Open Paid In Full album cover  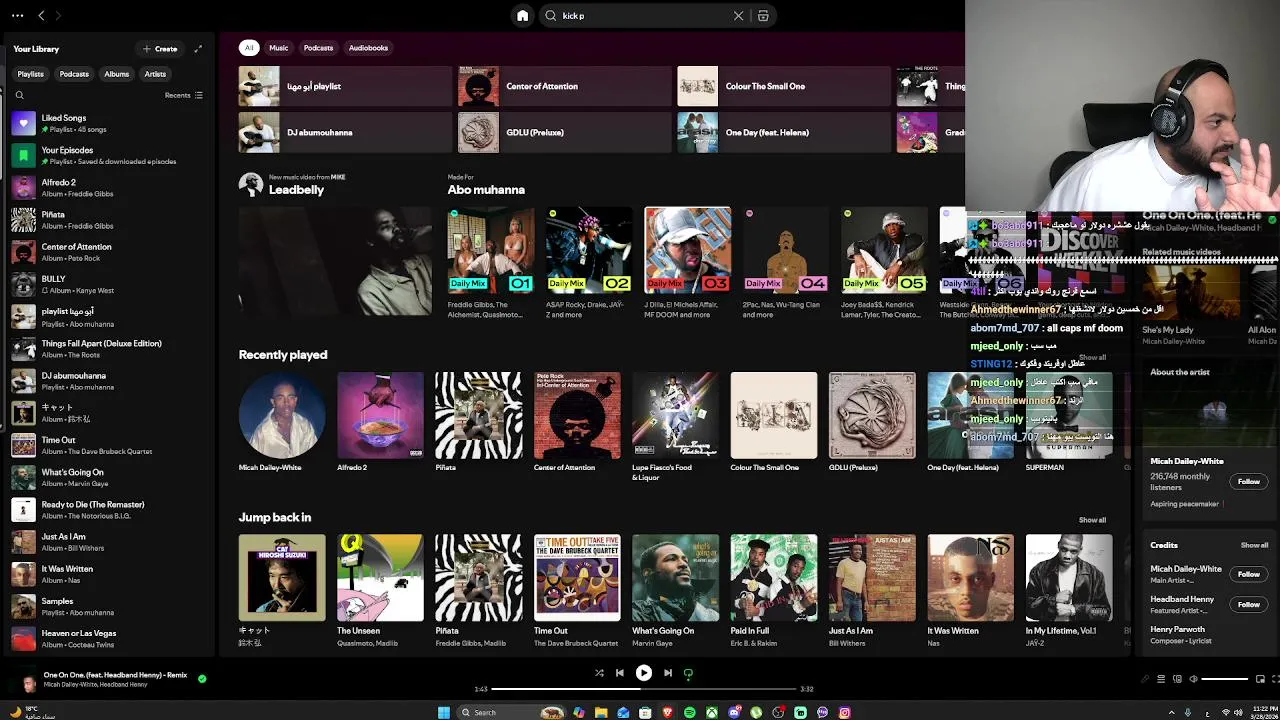(x=773, y=578)
